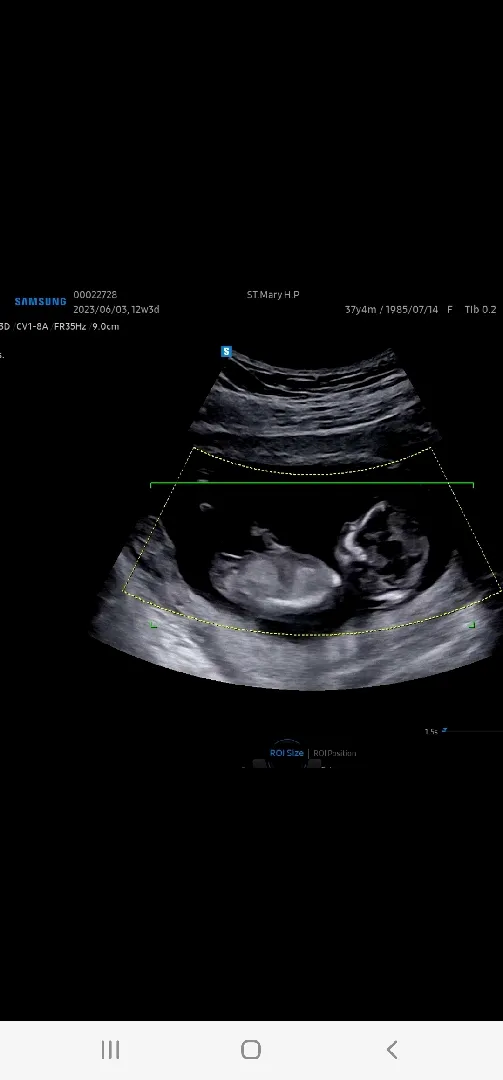
Task: Go back with navigation chevron
Action: [392, 1050]
